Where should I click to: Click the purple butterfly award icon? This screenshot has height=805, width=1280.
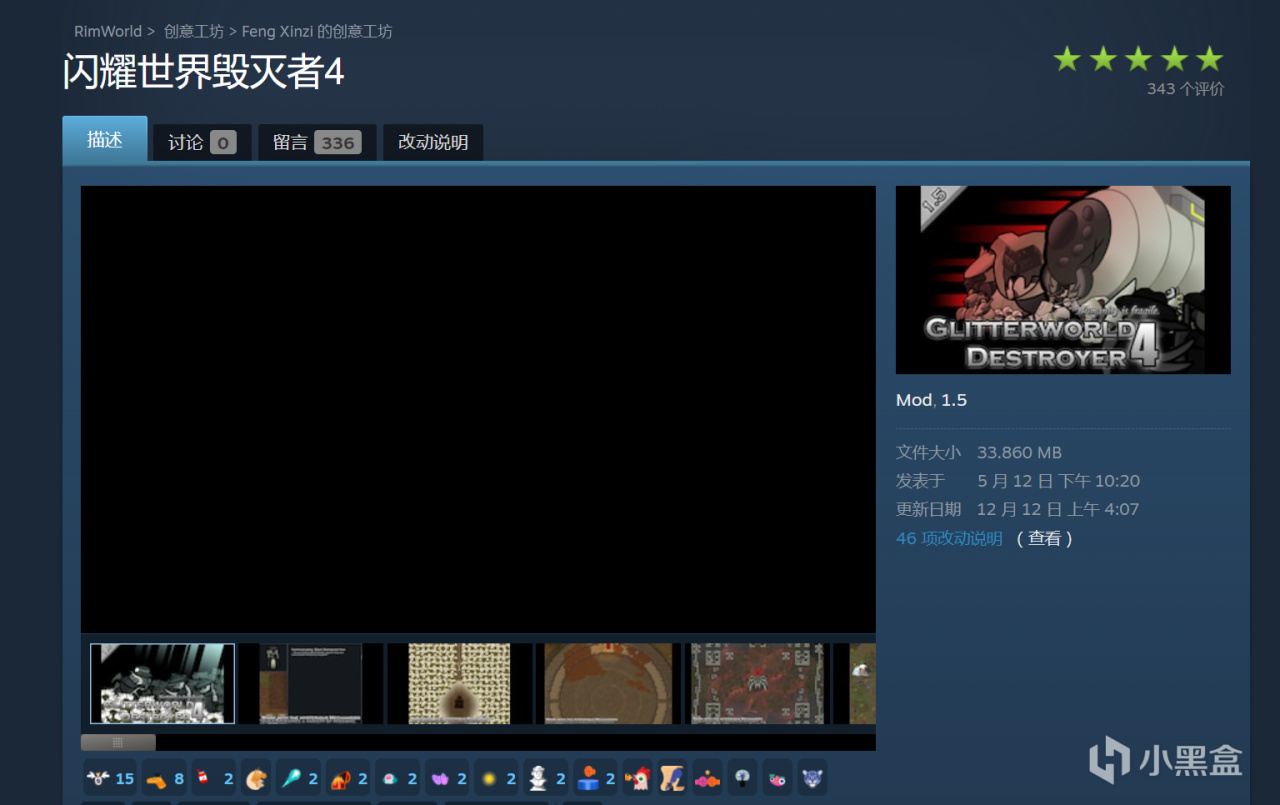pos(447,778)
